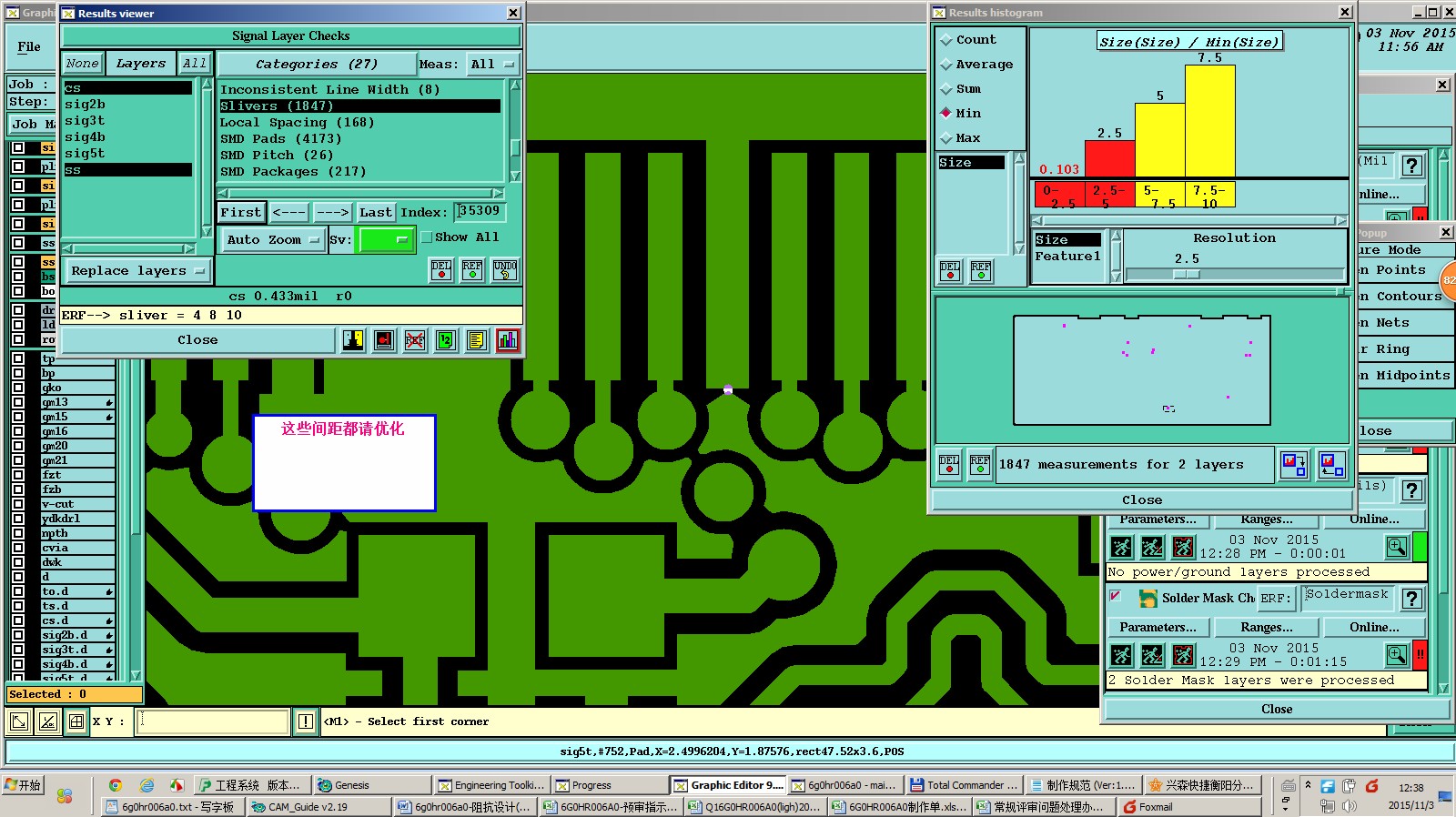This screenshot has height=817, width=1456.
Task: Click magnifier icon on Solder Mask results row
Action: click(x=1397, y=655)
